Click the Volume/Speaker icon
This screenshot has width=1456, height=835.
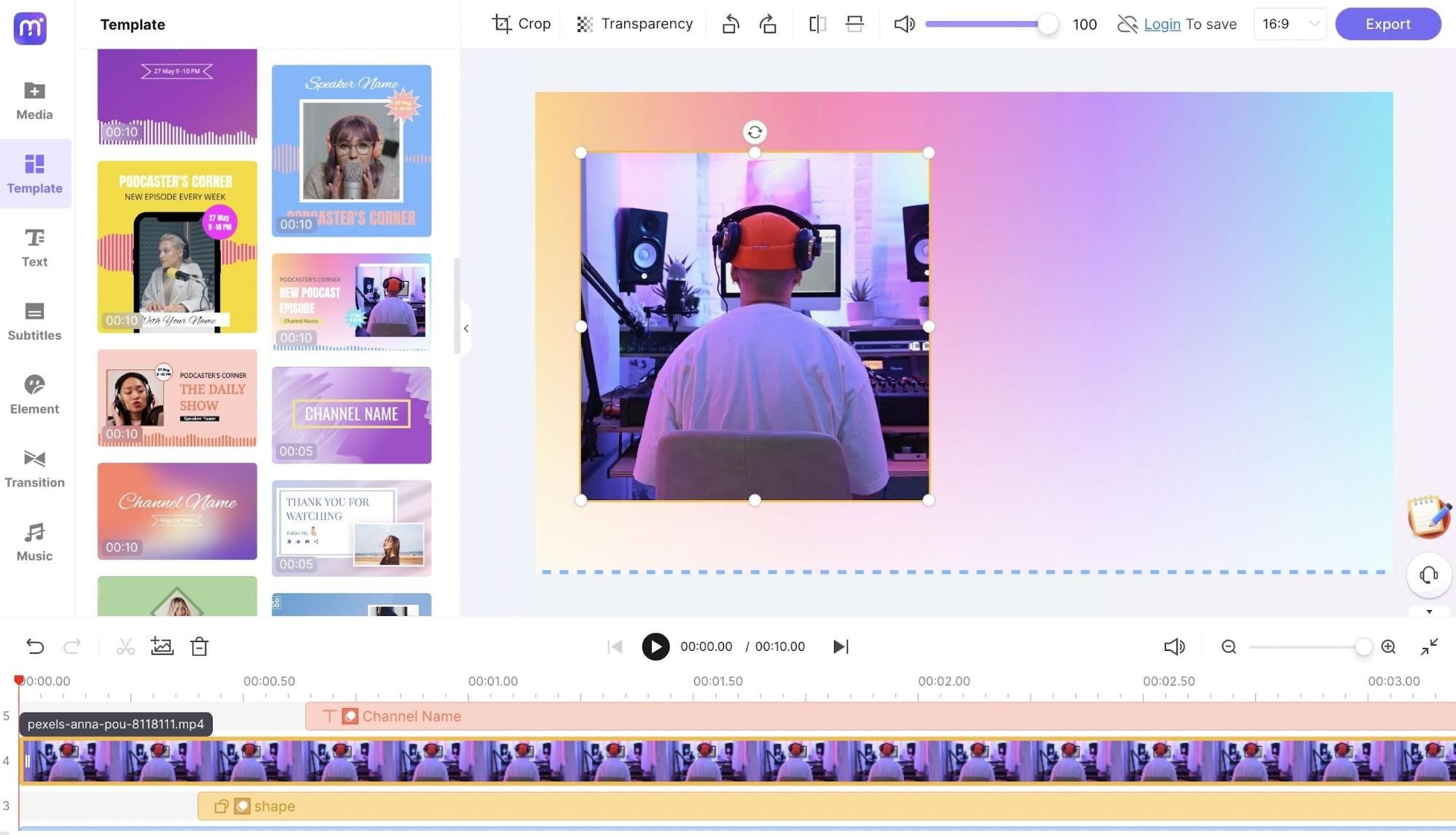(x=905, y=24)
